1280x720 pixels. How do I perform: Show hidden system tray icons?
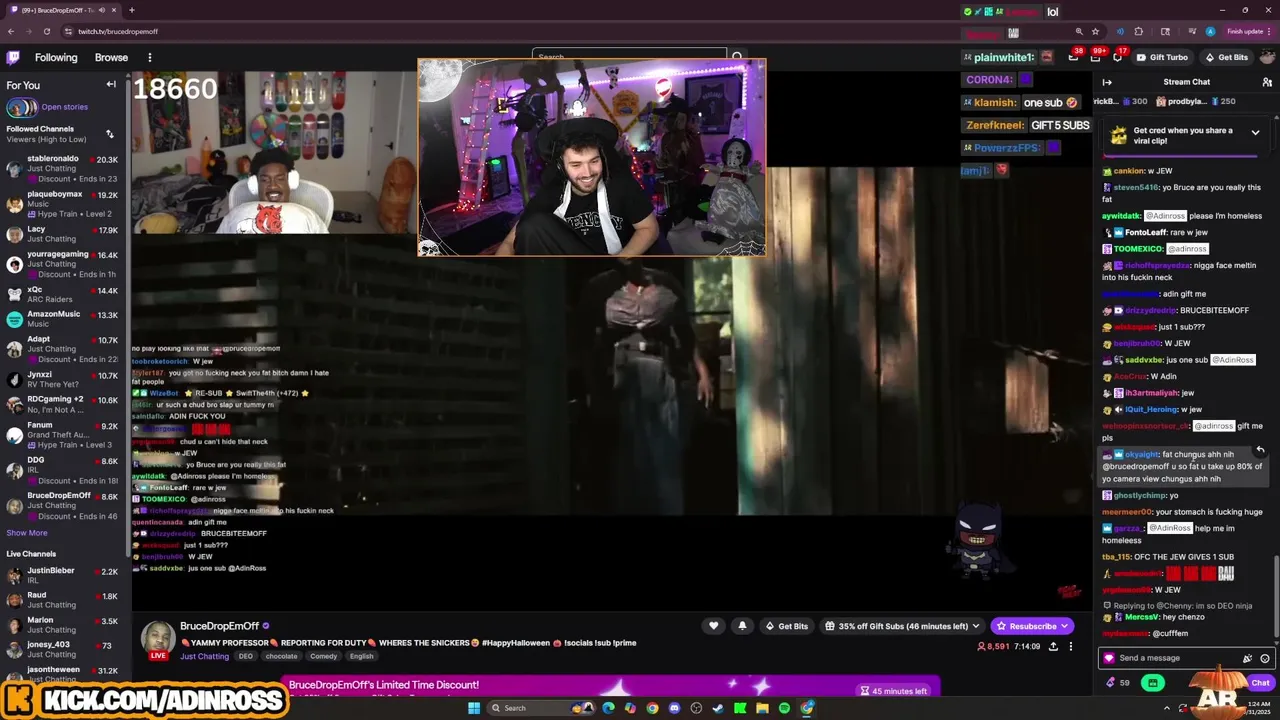click(1167, 708)
